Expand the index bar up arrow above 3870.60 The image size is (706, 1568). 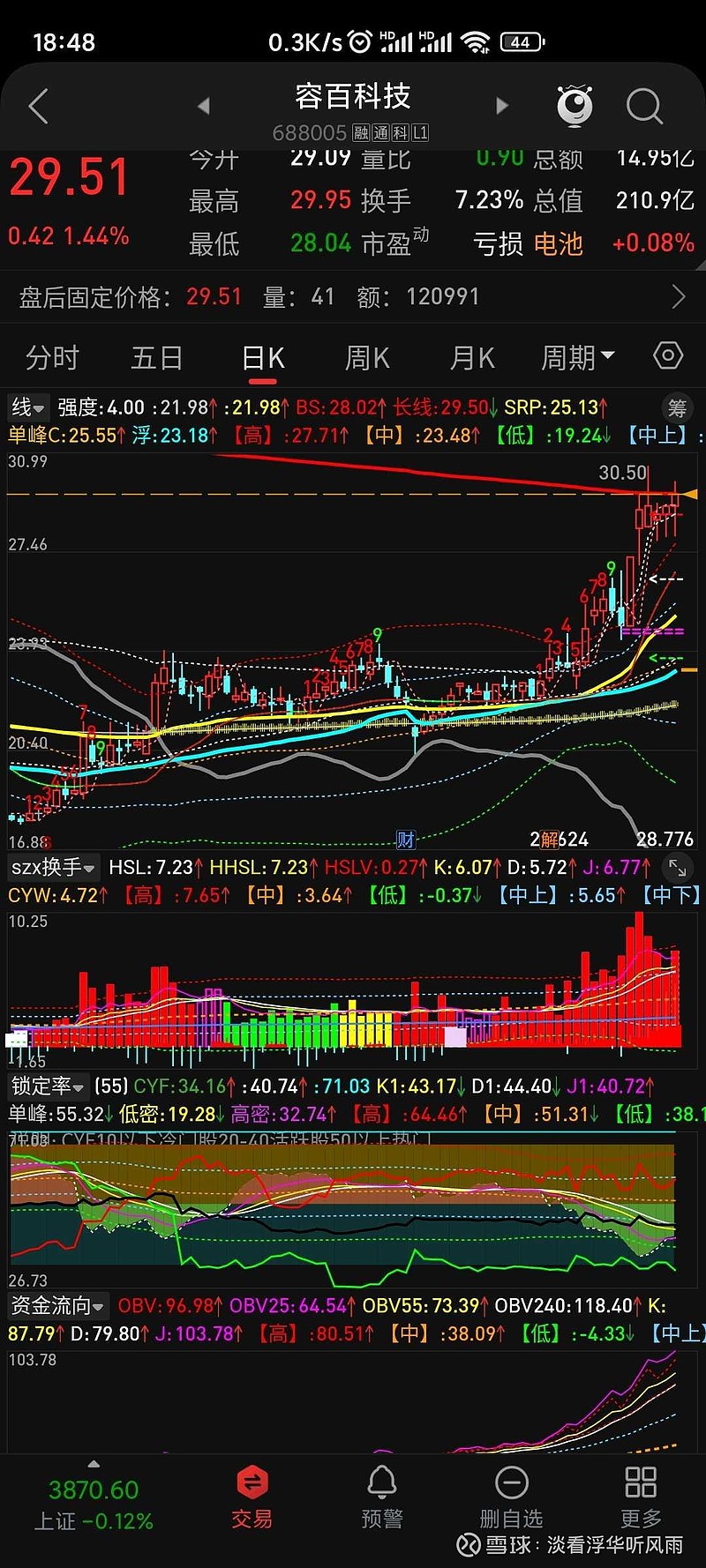(x=94, y=1463)
